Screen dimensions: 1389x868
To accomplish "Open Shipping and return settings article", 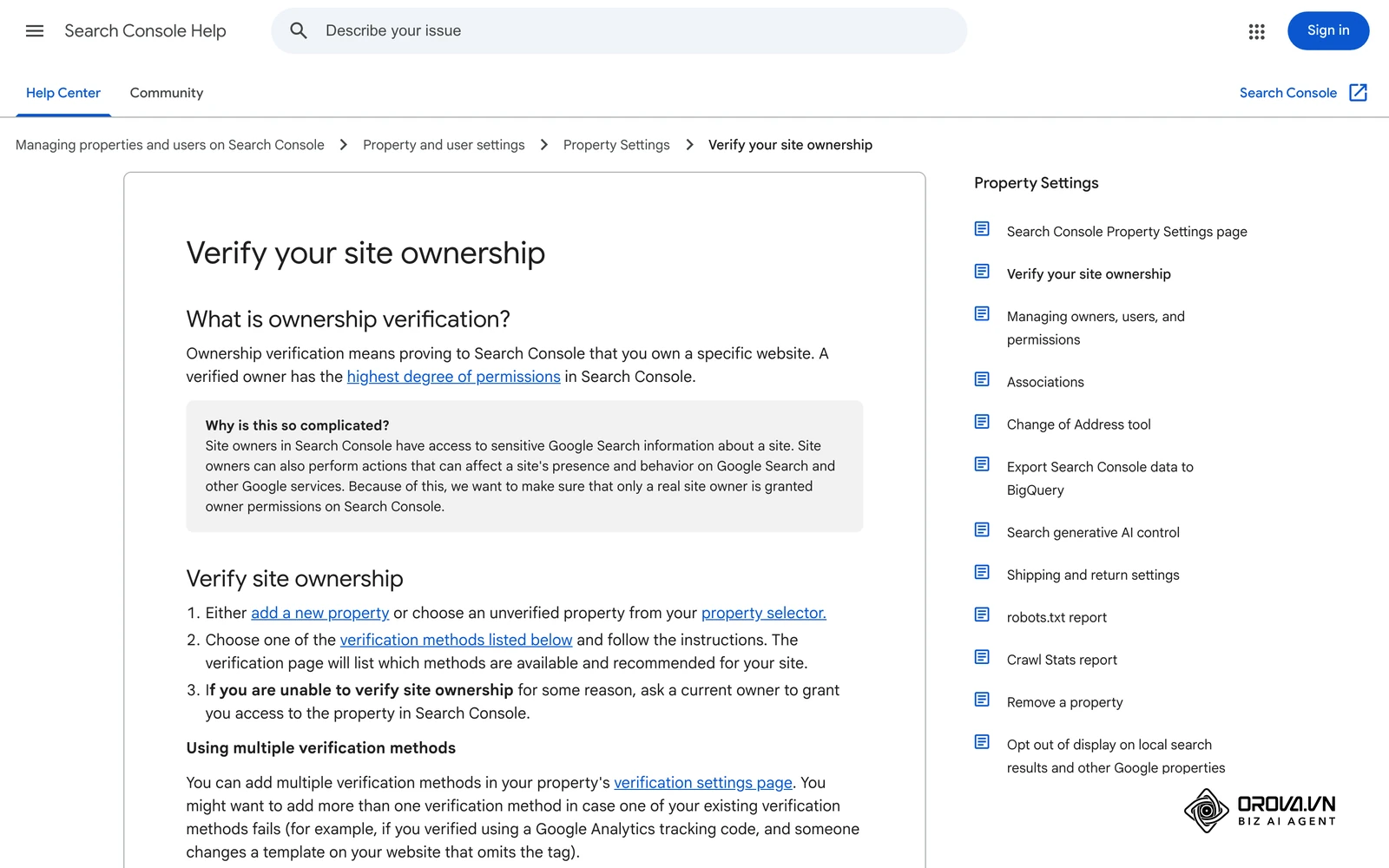I will (1093, 575).
